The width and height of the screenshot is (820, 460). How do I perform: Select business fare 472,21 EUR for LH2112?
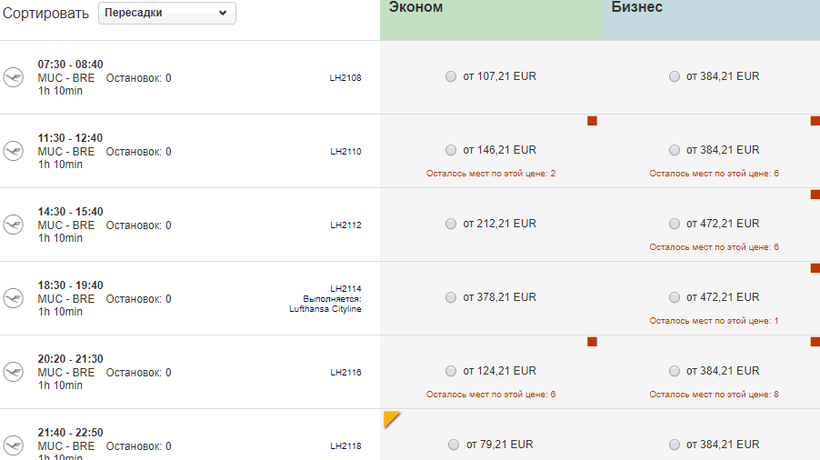(x=674, y=224)
